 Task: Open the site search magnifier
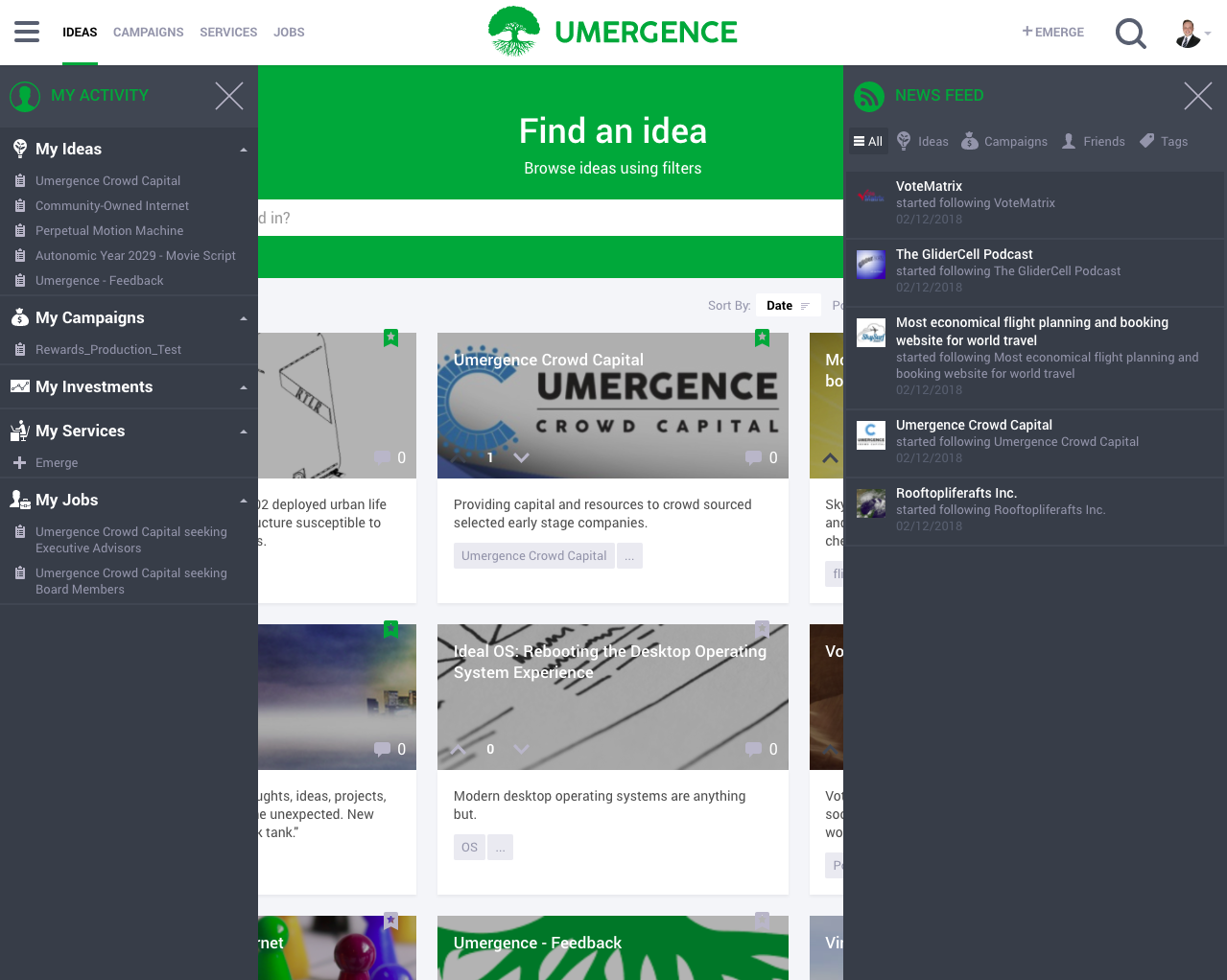pyautogui.click(x=1130, y=33)
